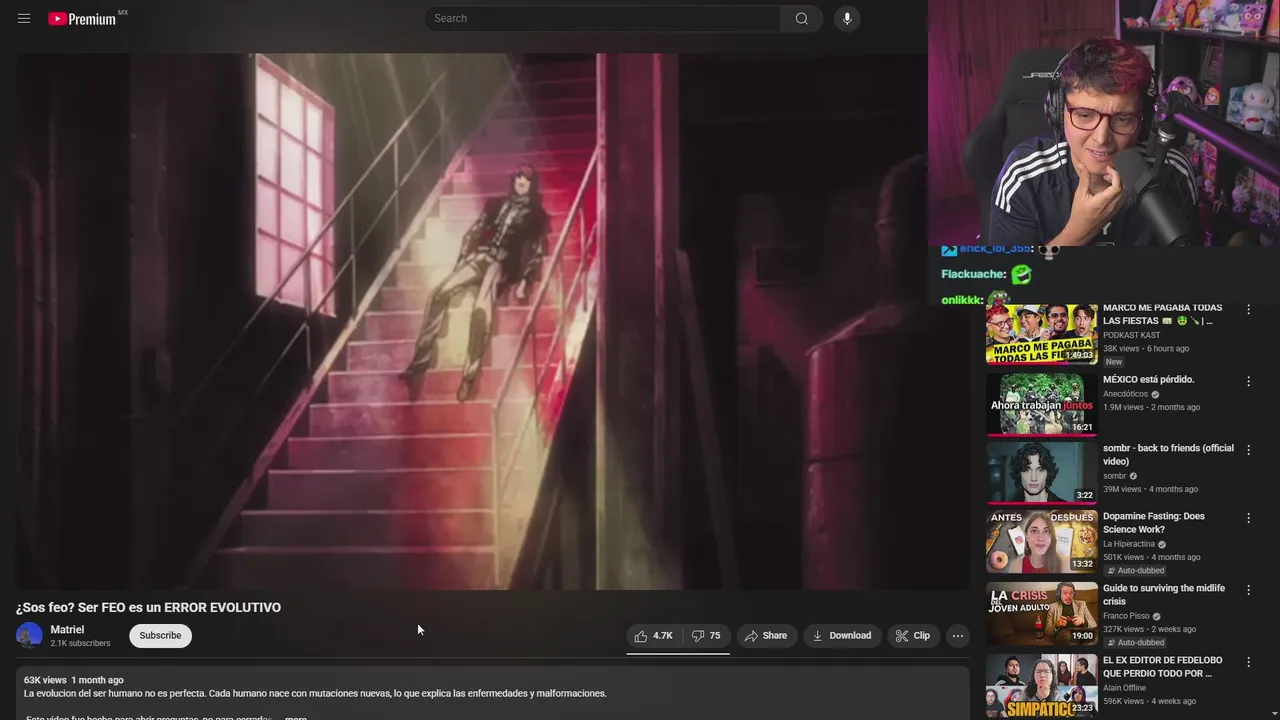Image resolution: width=1280 pixels, height=720 pixels.
Task: Open 'Guide to surviving the midlife crisis' thumbnail
Action: click(1041, 613)
